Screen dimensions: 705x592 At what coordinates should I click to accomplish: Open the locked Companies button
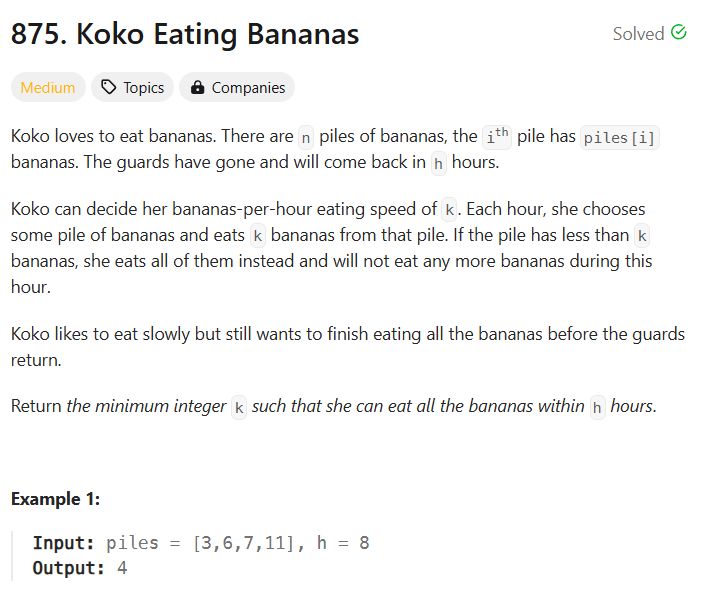237,87
